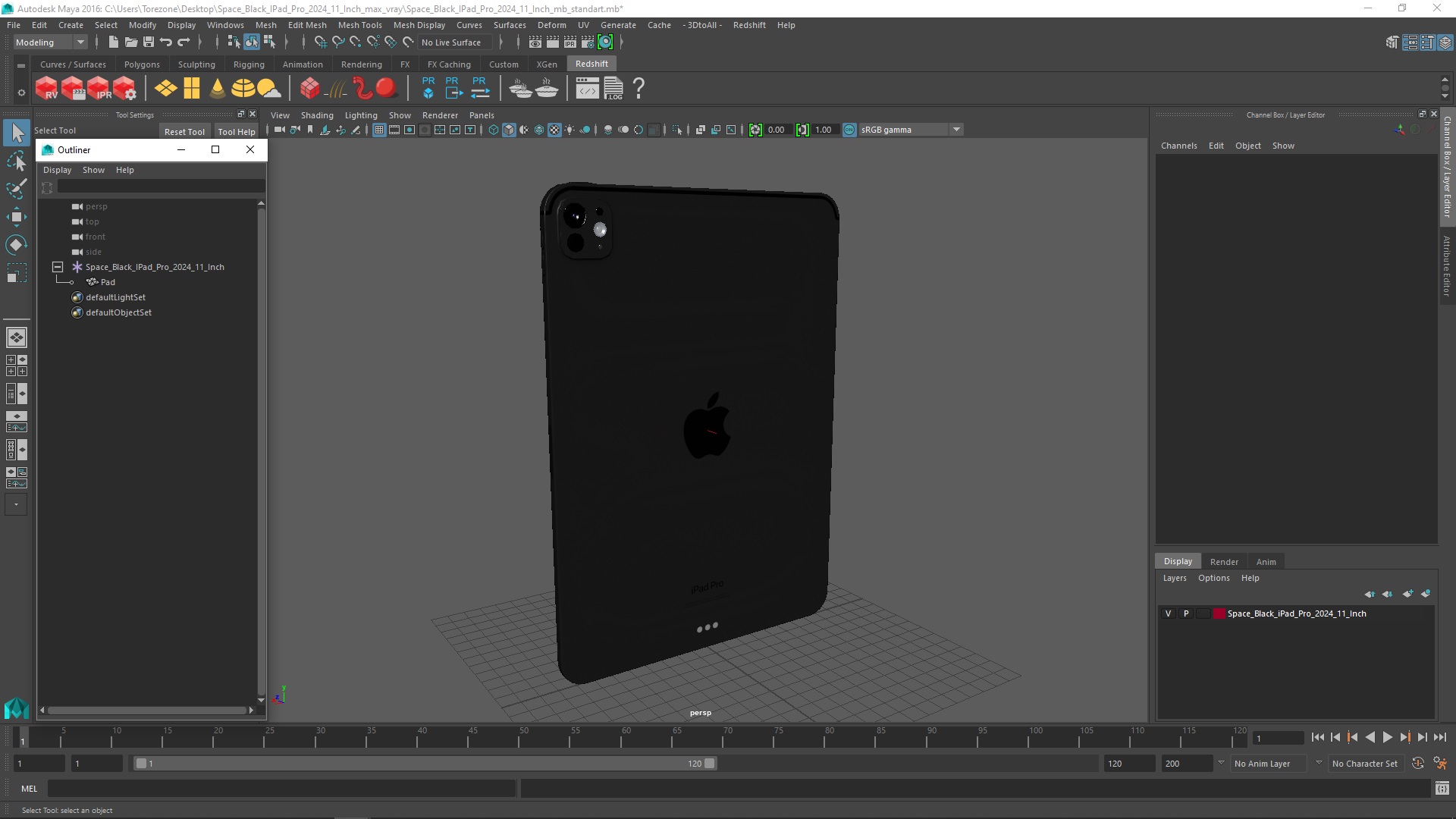Click the shelf settings gear icon
Viewport: 1456px width, 819px height.
coord(21,93)
